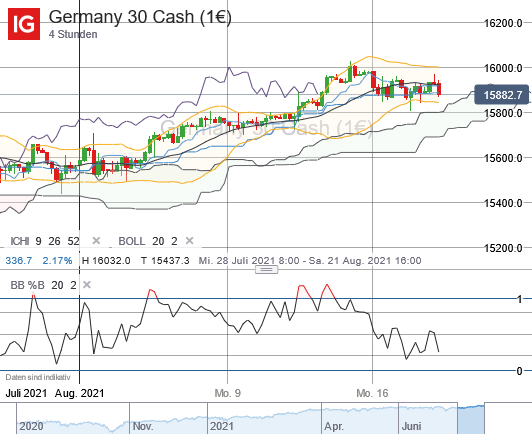Click the 16200.0 price axis label

[503, 23]
